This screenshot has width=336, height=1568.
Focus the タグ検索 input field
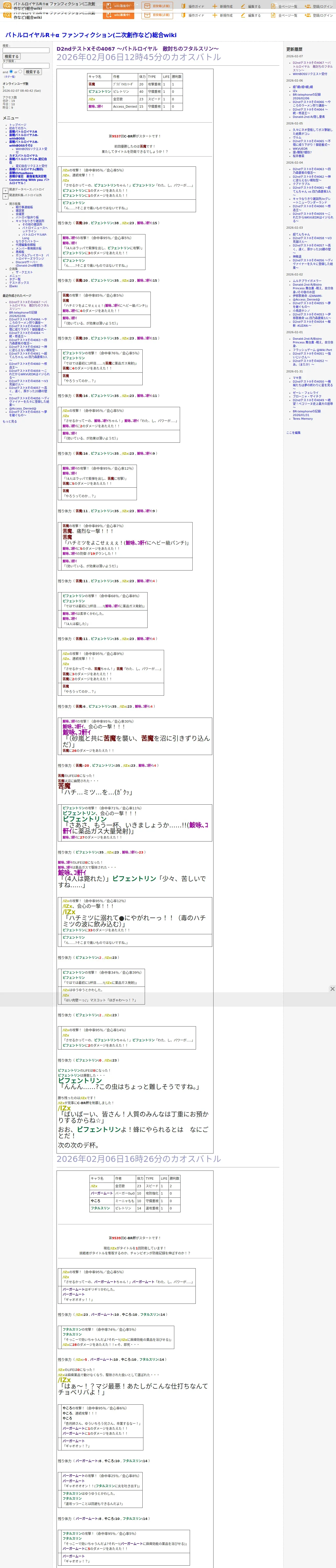point(26,66)
